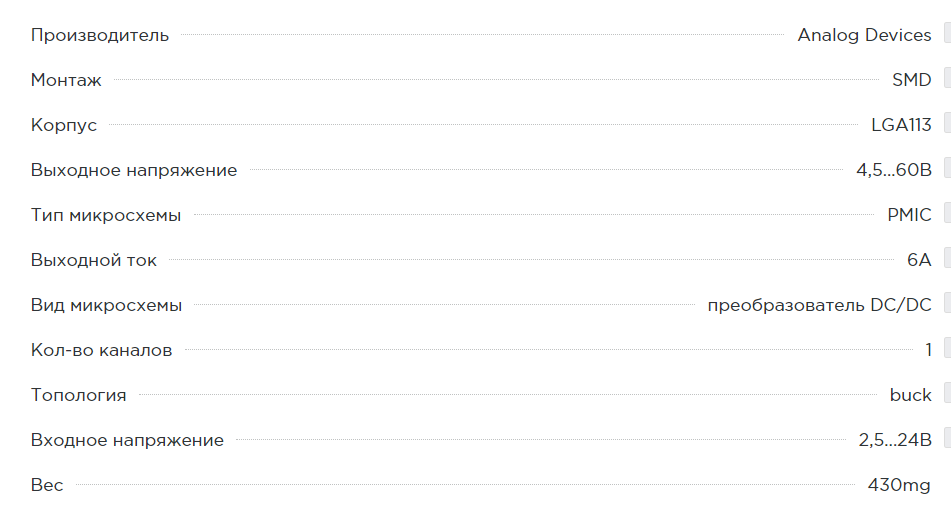
Task: Click the LGA113 package value
Action: 901,125
